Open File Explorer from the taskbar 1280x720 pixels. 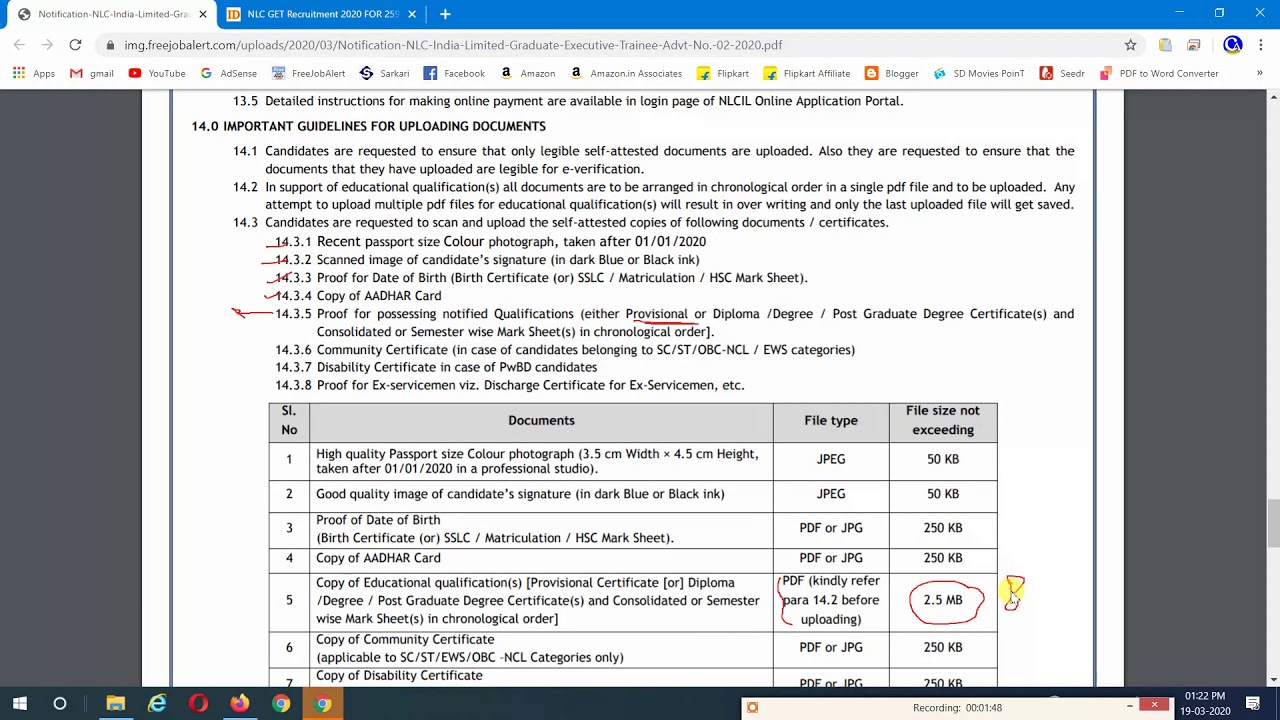click(116, 704)
